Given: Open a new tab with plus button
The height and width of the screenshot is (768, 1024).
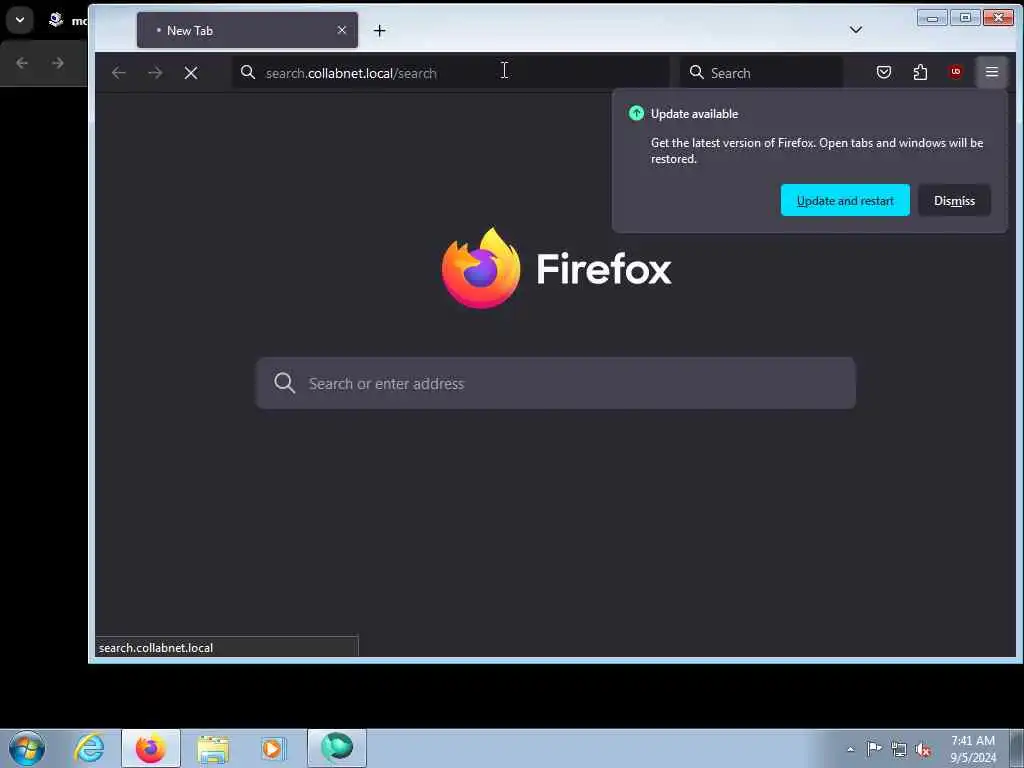Looking at the screenshot, I should click(379, 31).
